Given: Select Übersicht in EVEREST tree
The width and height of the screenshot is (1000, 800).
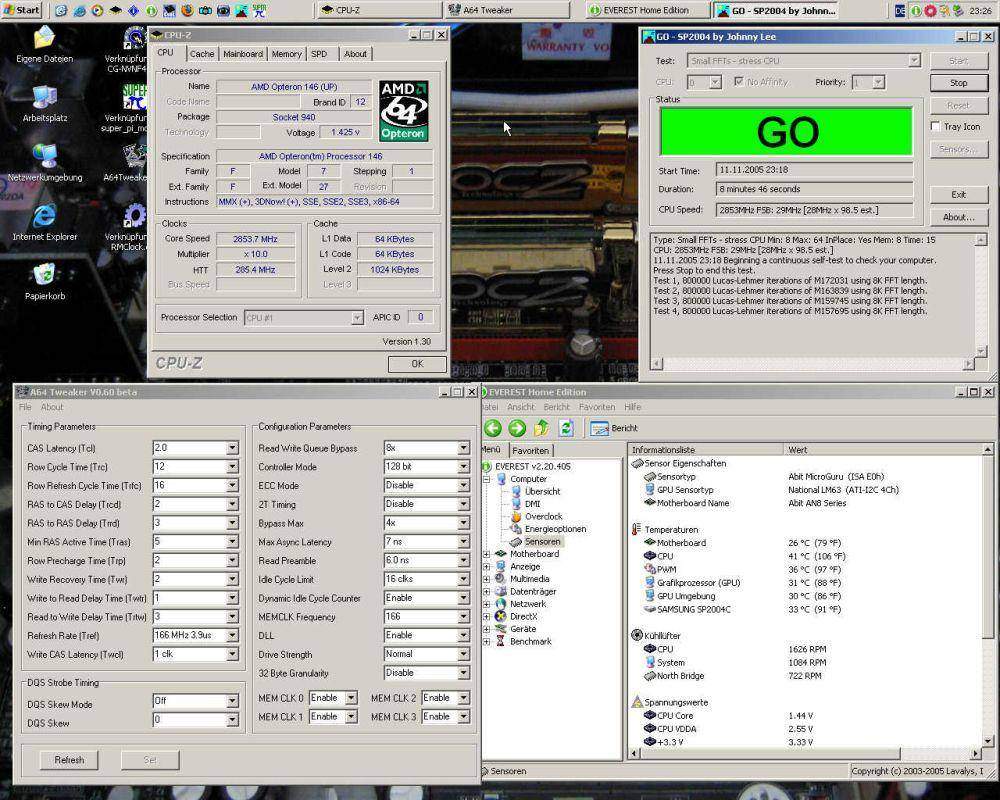Looking at the screenshot, I should tap(542, 491).
